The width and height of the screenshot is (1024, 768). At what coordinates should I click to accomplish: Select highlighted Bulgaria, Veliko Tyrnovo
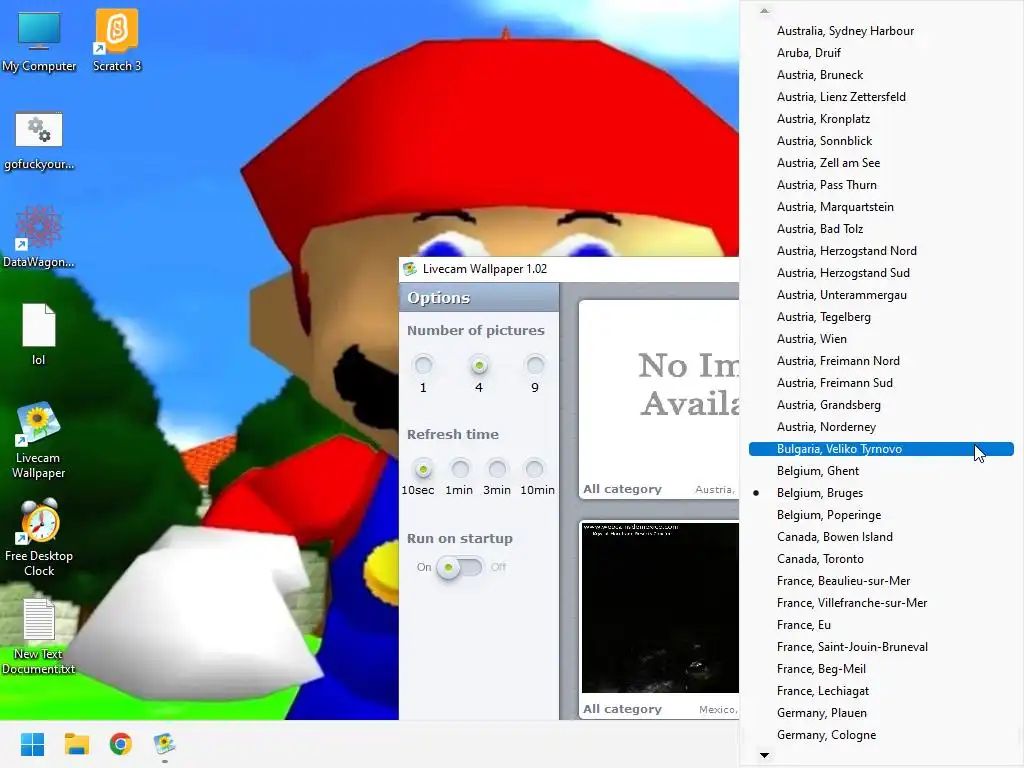[881, 449]
